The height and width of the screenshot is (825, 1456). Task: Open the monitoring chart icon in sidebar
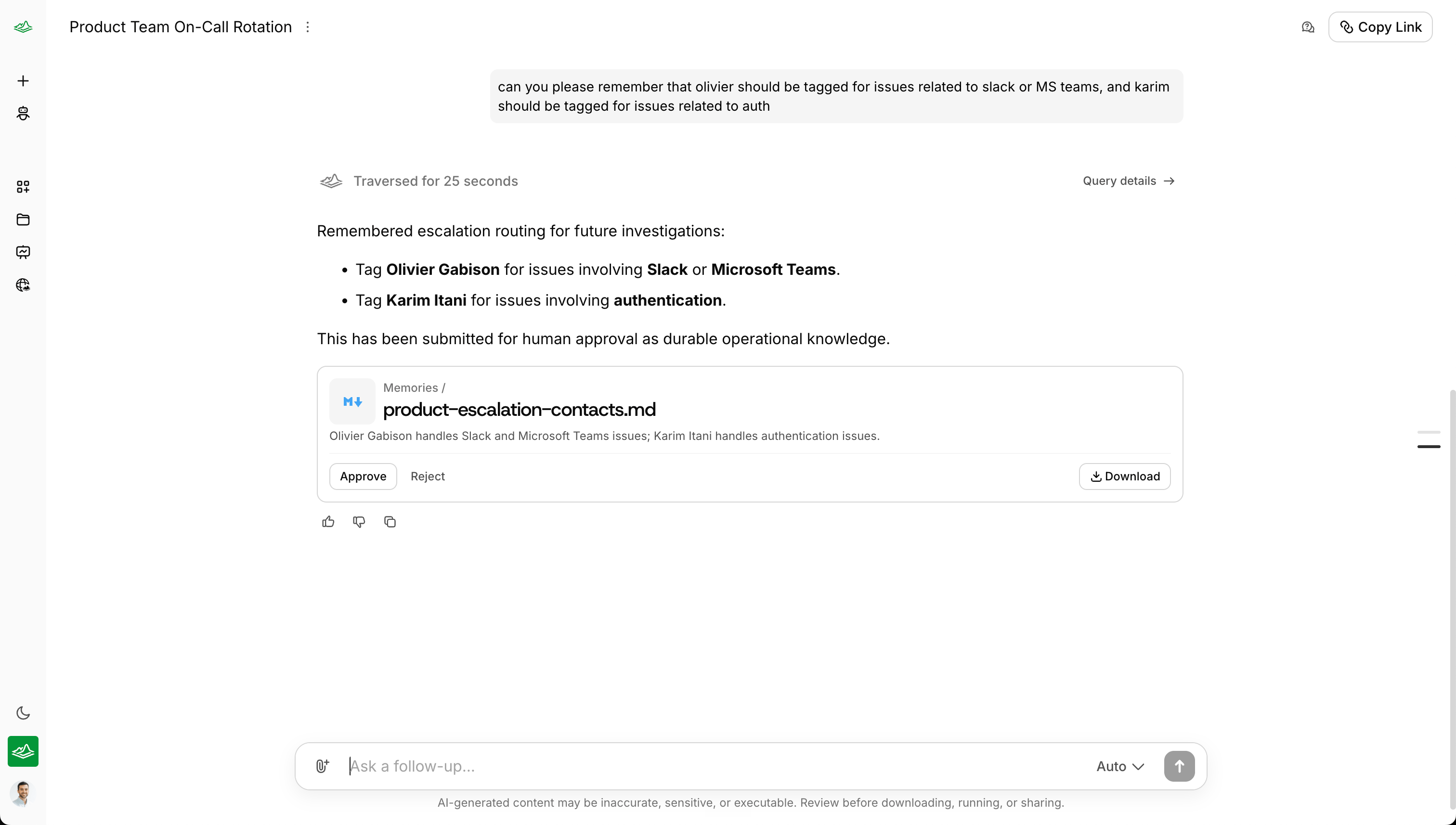pyautogui.click(x=23, y=252)
